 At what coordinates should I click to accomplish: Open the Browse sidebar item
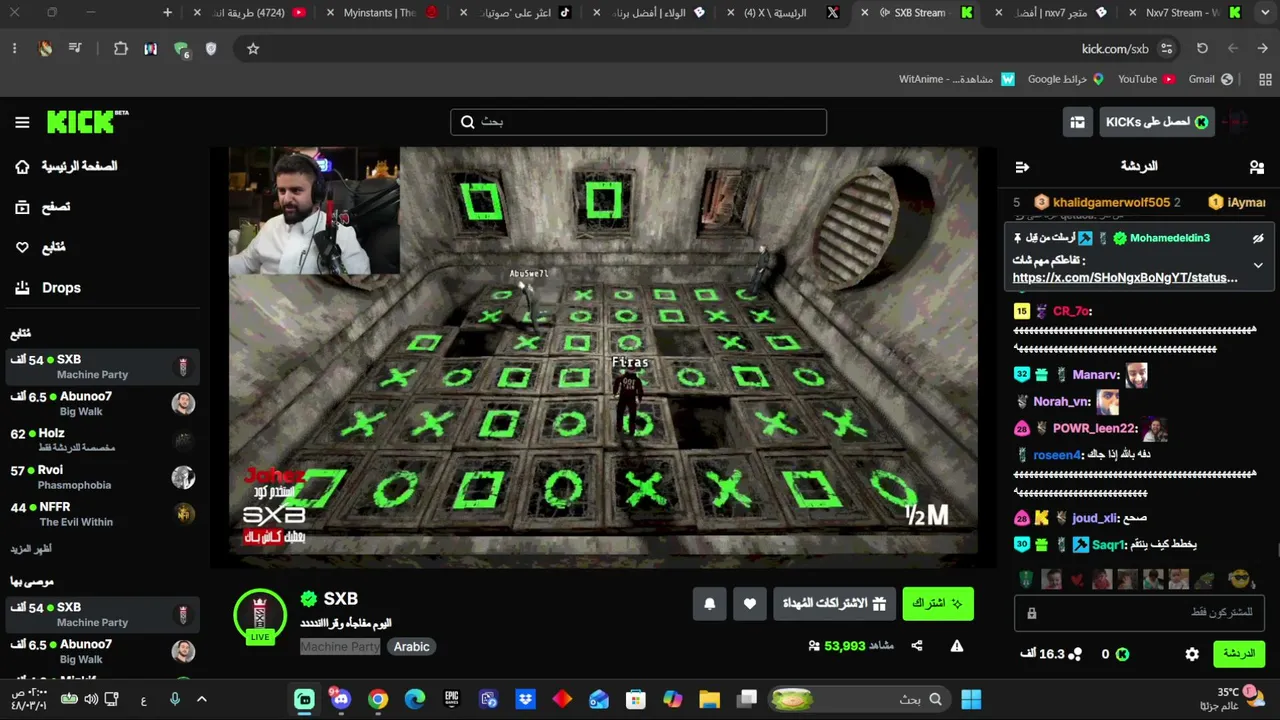click(x=44, y=207)
